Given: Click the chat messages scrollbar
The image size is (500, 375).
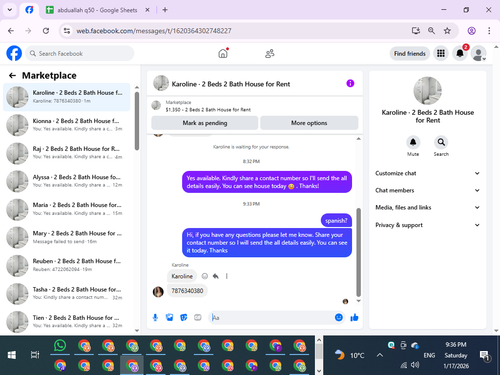Looking at the screenshot, I should click(x=358, y=252).
